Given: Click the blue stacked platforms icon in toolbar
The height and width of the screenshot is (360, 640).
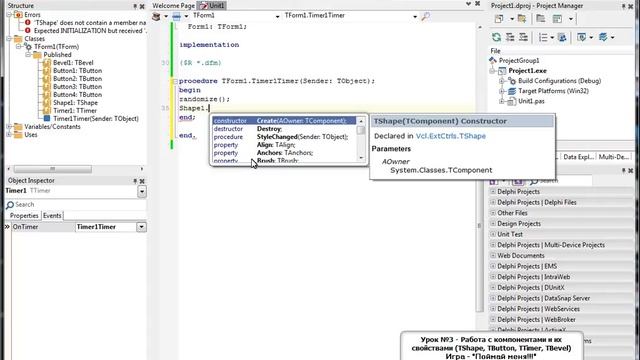Looking at the screenshot, I should pos(603,37).
